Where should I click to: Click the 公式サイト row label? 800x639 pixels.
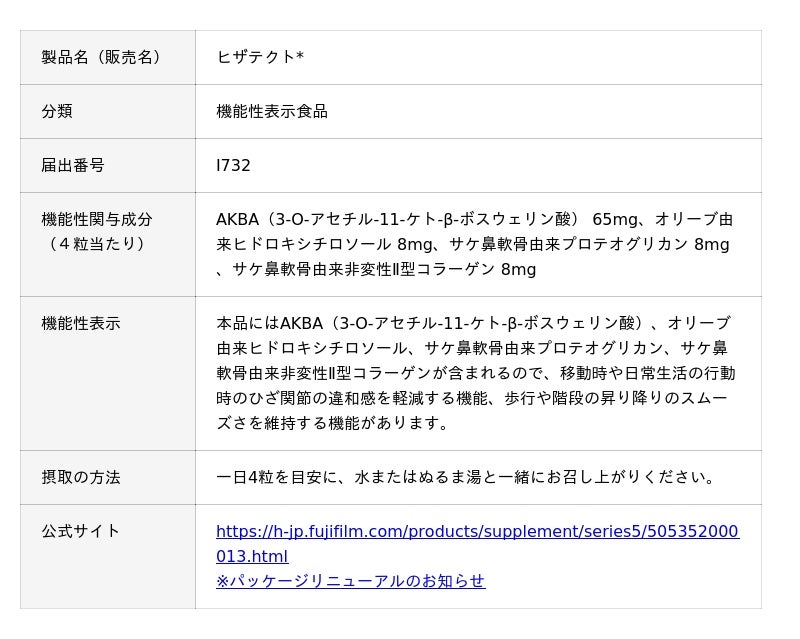(81, 531)
